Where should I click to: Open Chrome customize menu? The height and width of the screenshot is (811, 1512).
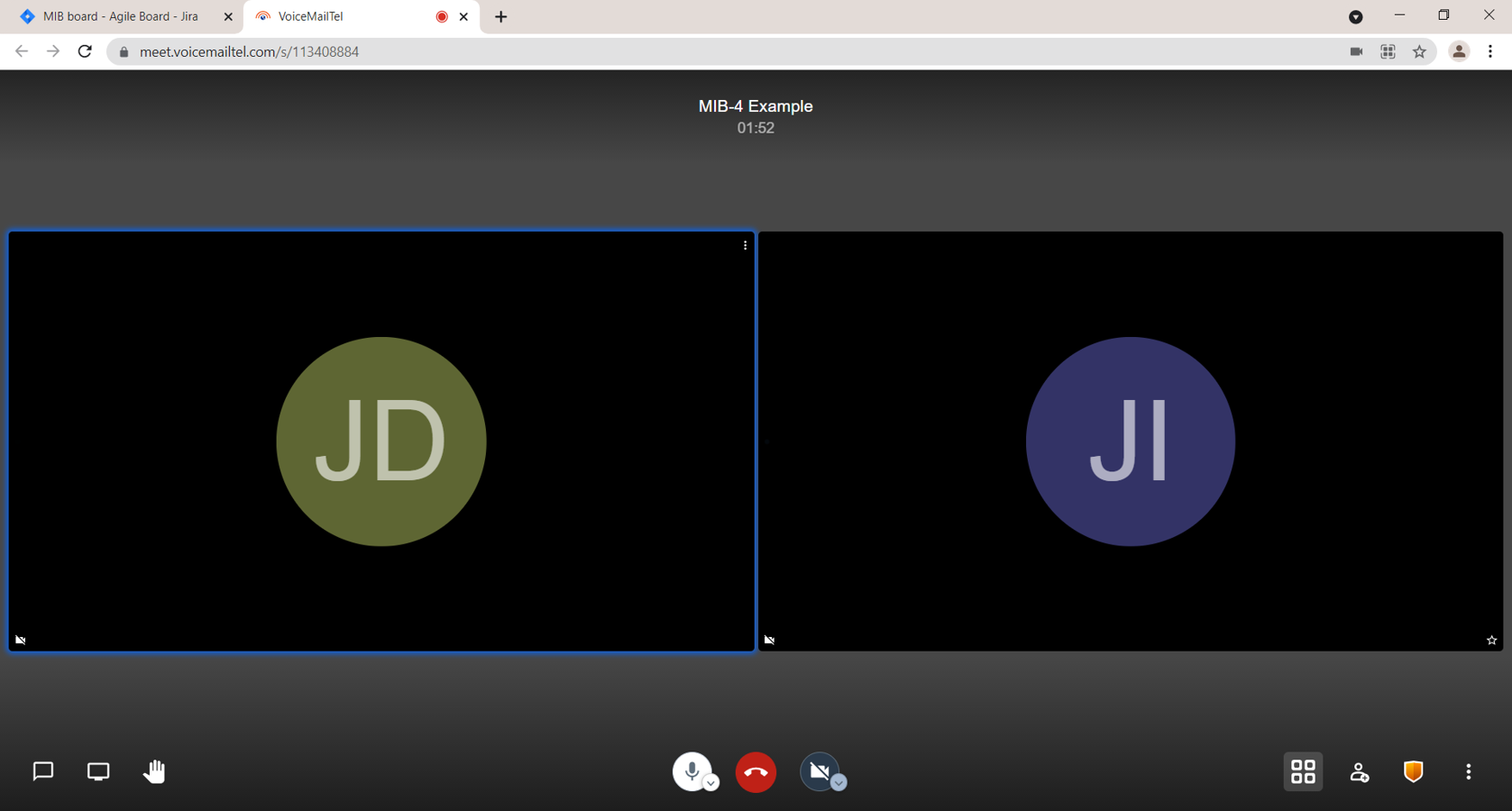(1490, 51)
